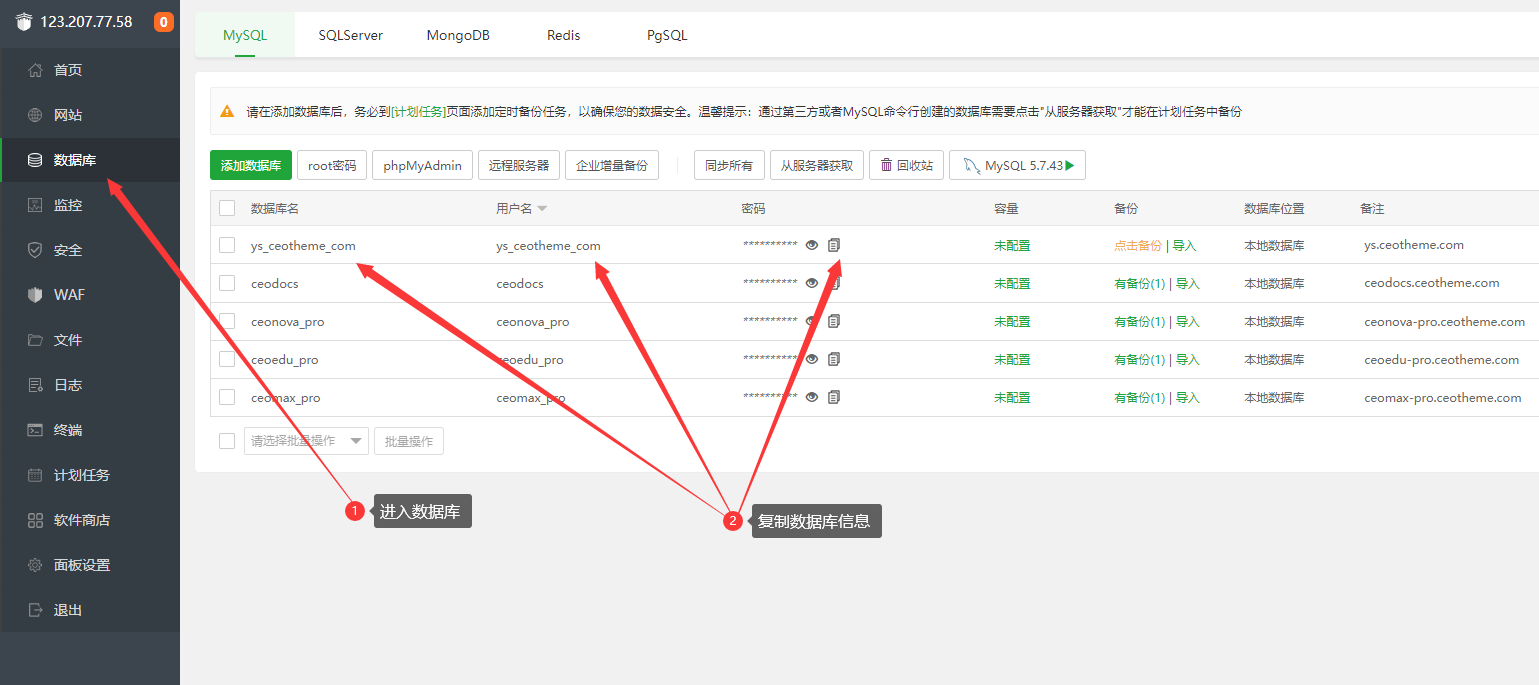Tick the checkbox for ys_ceotheme_com row
The image size is (1539, 685).
point(227,245)
